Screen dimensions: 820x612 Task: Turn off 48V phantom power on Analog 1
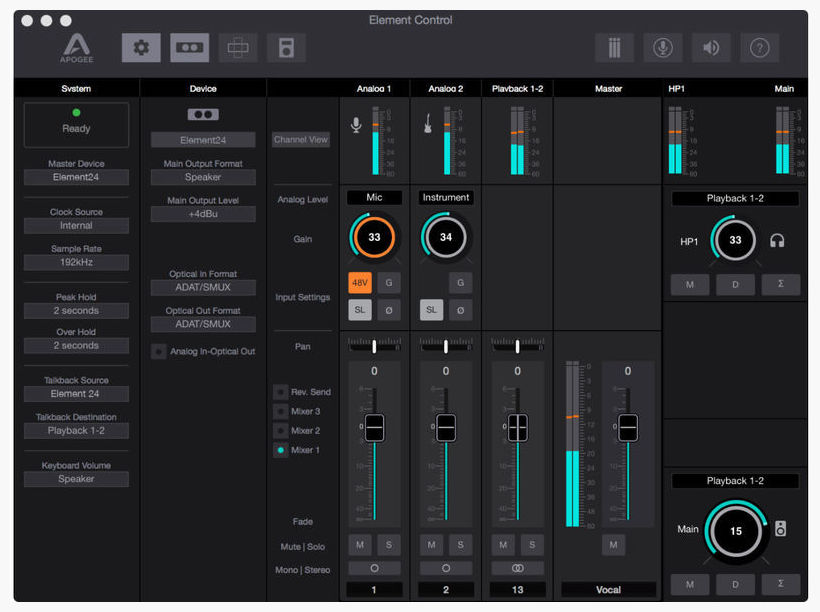click(360, 283)
